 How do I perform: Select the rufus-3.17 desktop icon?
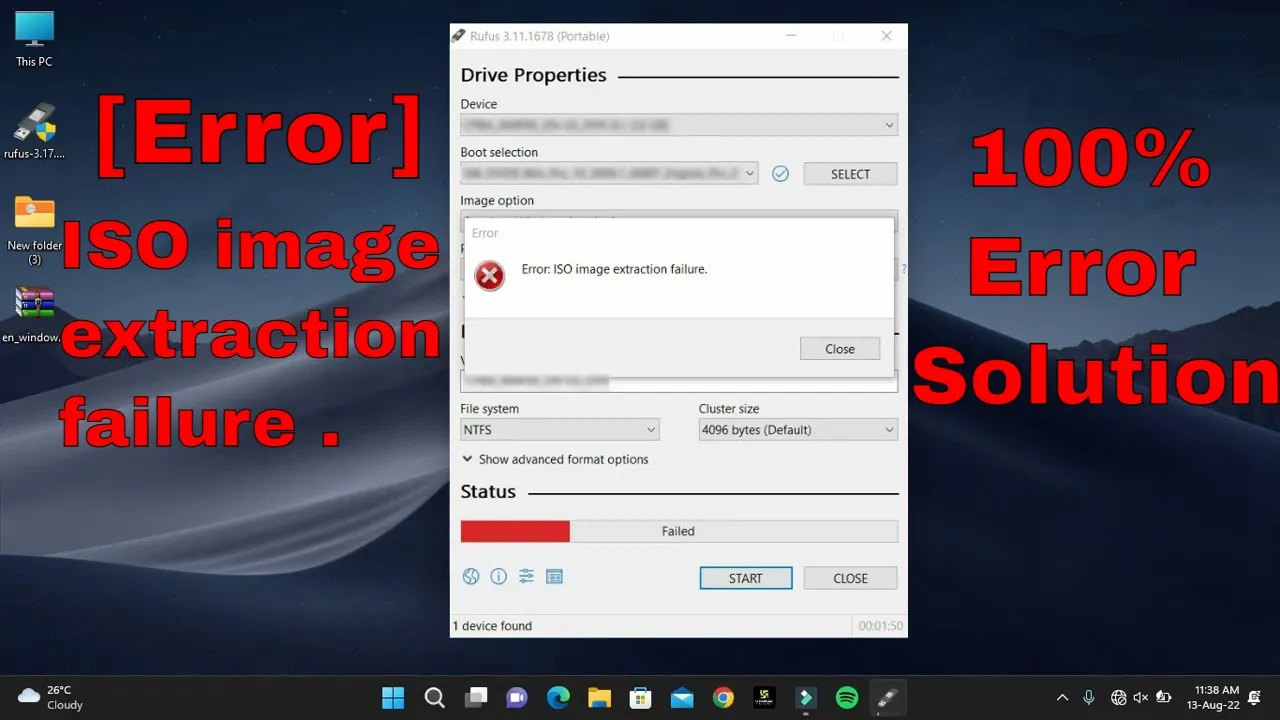click(34, 131)
